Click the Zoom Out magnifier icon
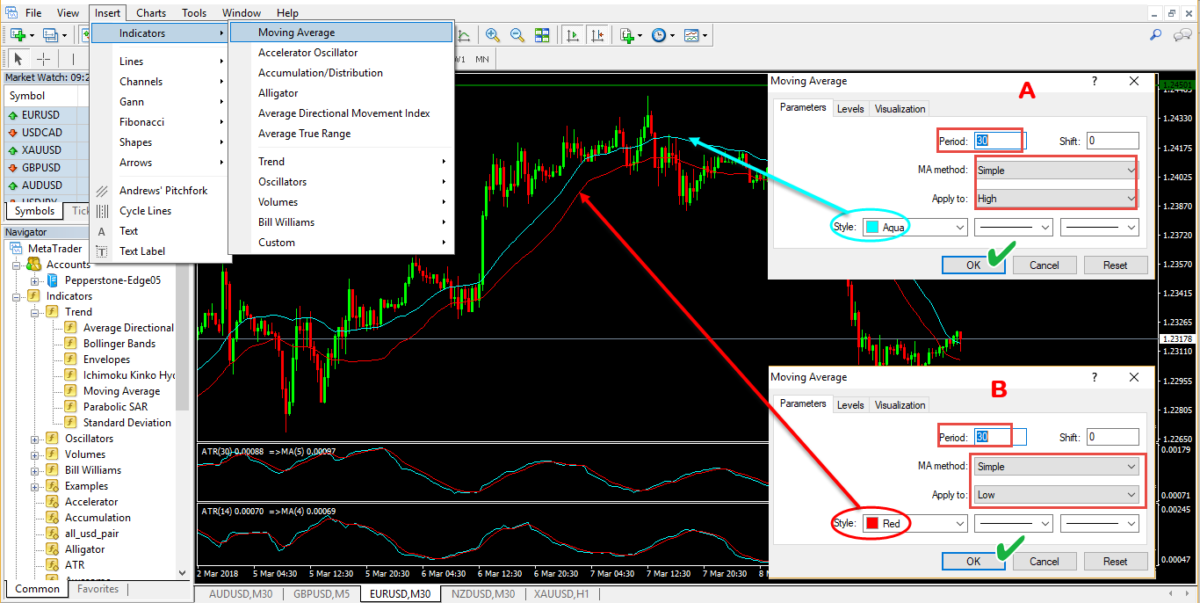This screenshot has width=1200, height=603. click(x=517, y=34)
